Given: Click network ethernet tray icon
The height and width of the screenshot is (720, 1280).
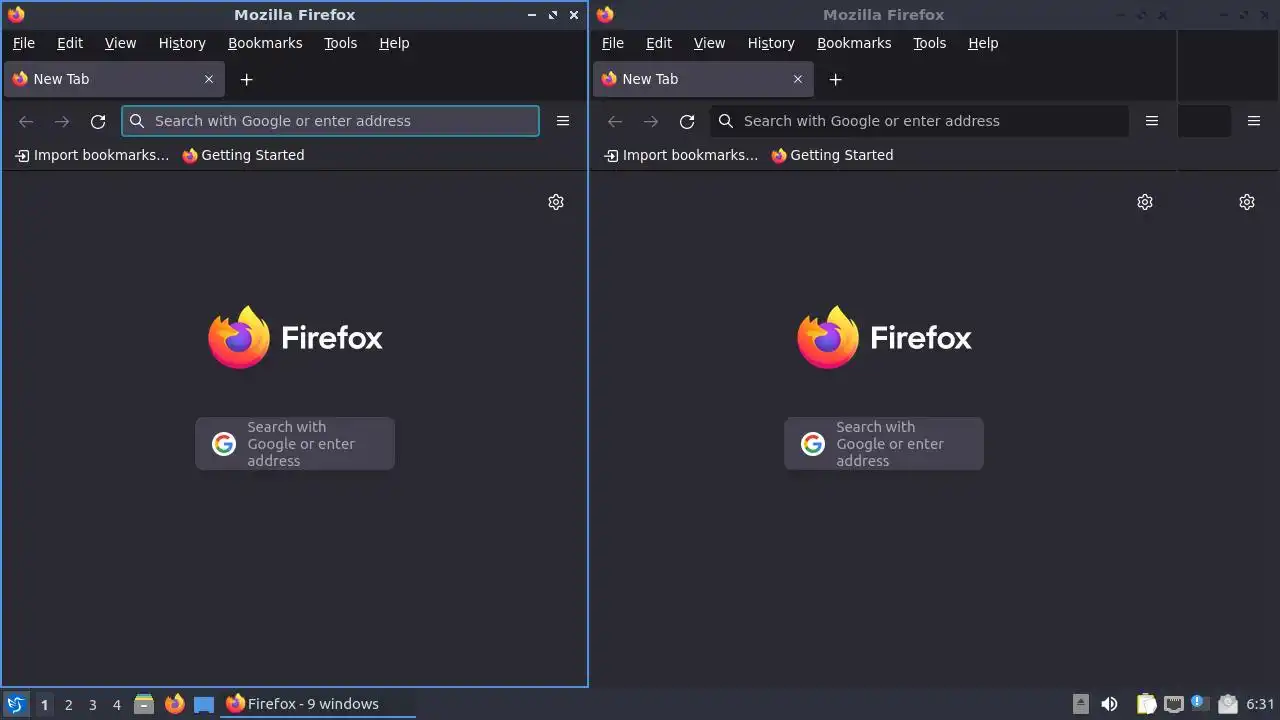Looking at the screenshot, I should [1173, 704].
